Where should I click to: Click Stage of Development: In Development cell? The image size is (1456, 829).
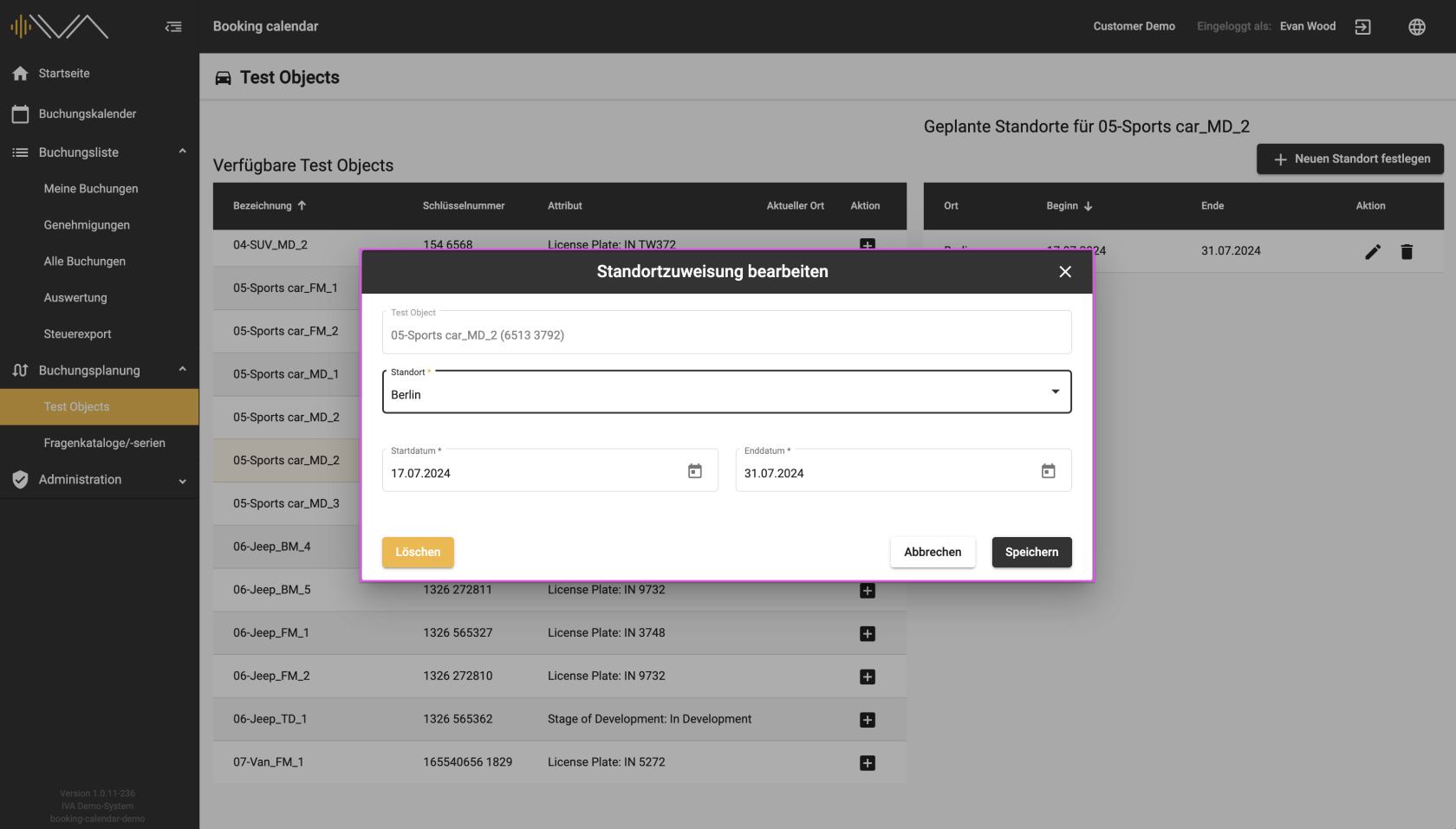649,720
